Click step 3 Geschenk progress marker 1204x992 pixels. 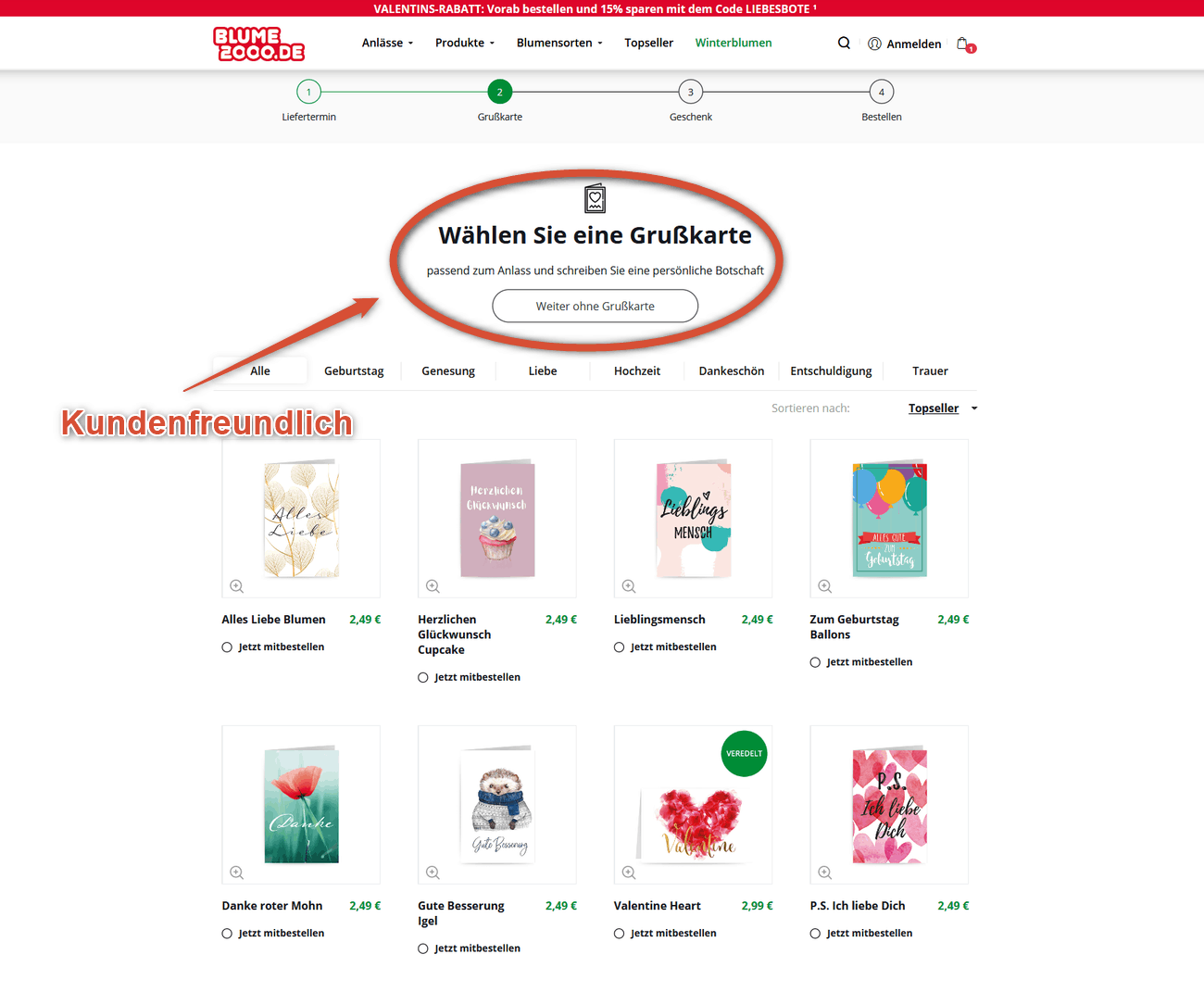[x=690, y=92]
